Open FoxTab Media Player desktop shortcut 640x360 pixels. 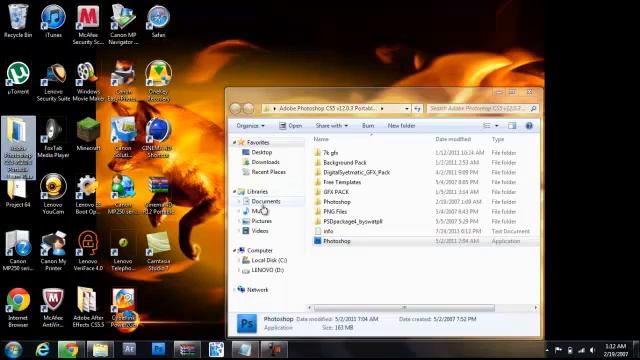click(x=53, y=137)
